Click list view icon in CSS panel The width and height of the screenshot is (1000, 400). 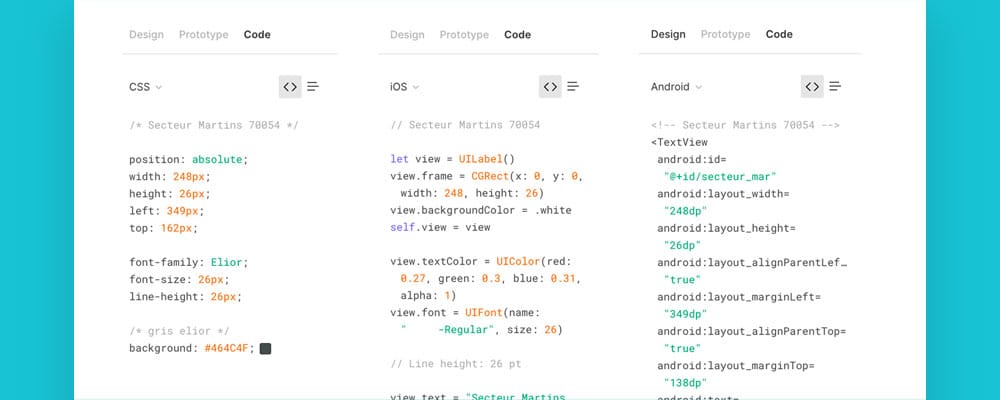coord(313,87)
